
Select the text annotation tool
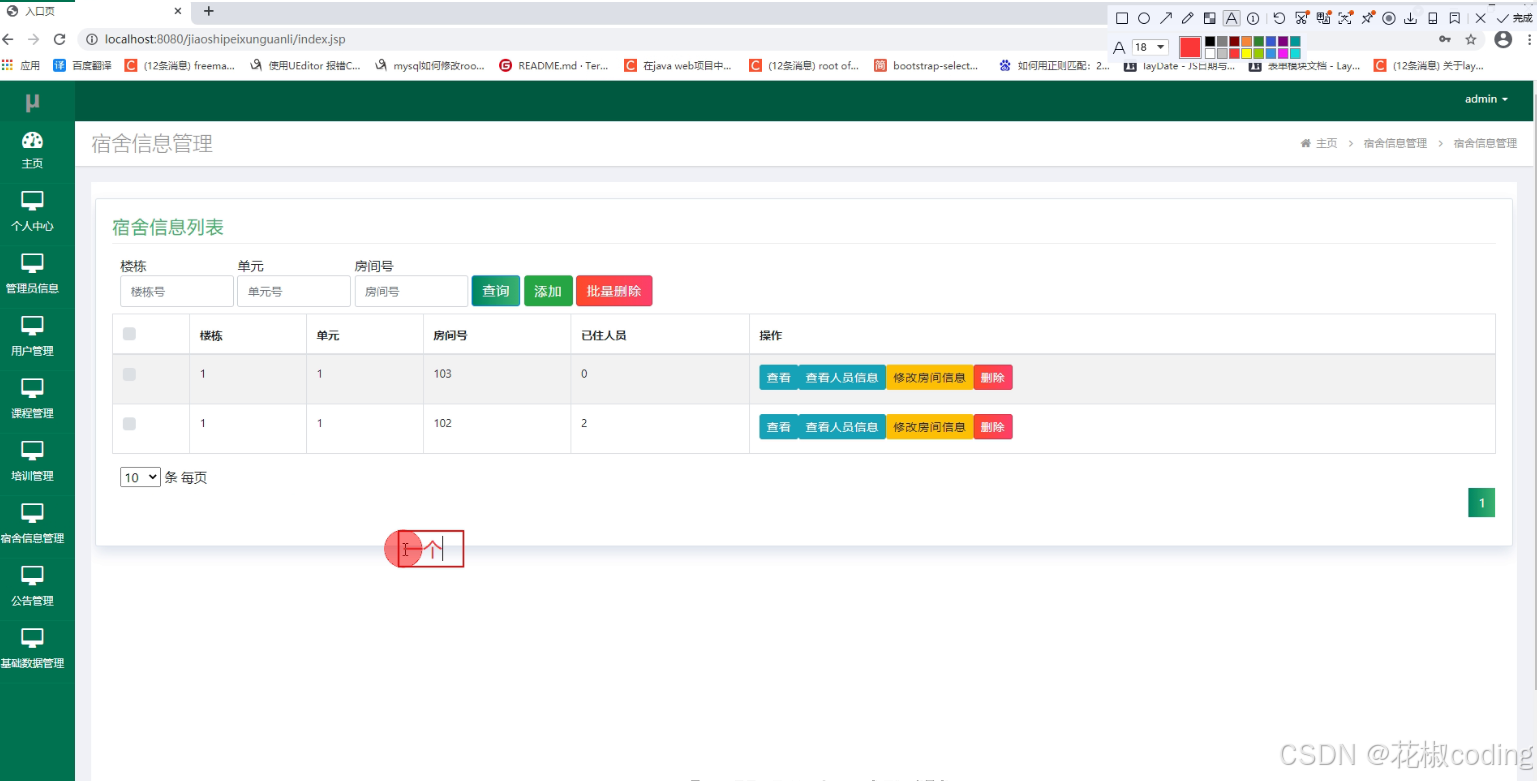coord(1232,18)
